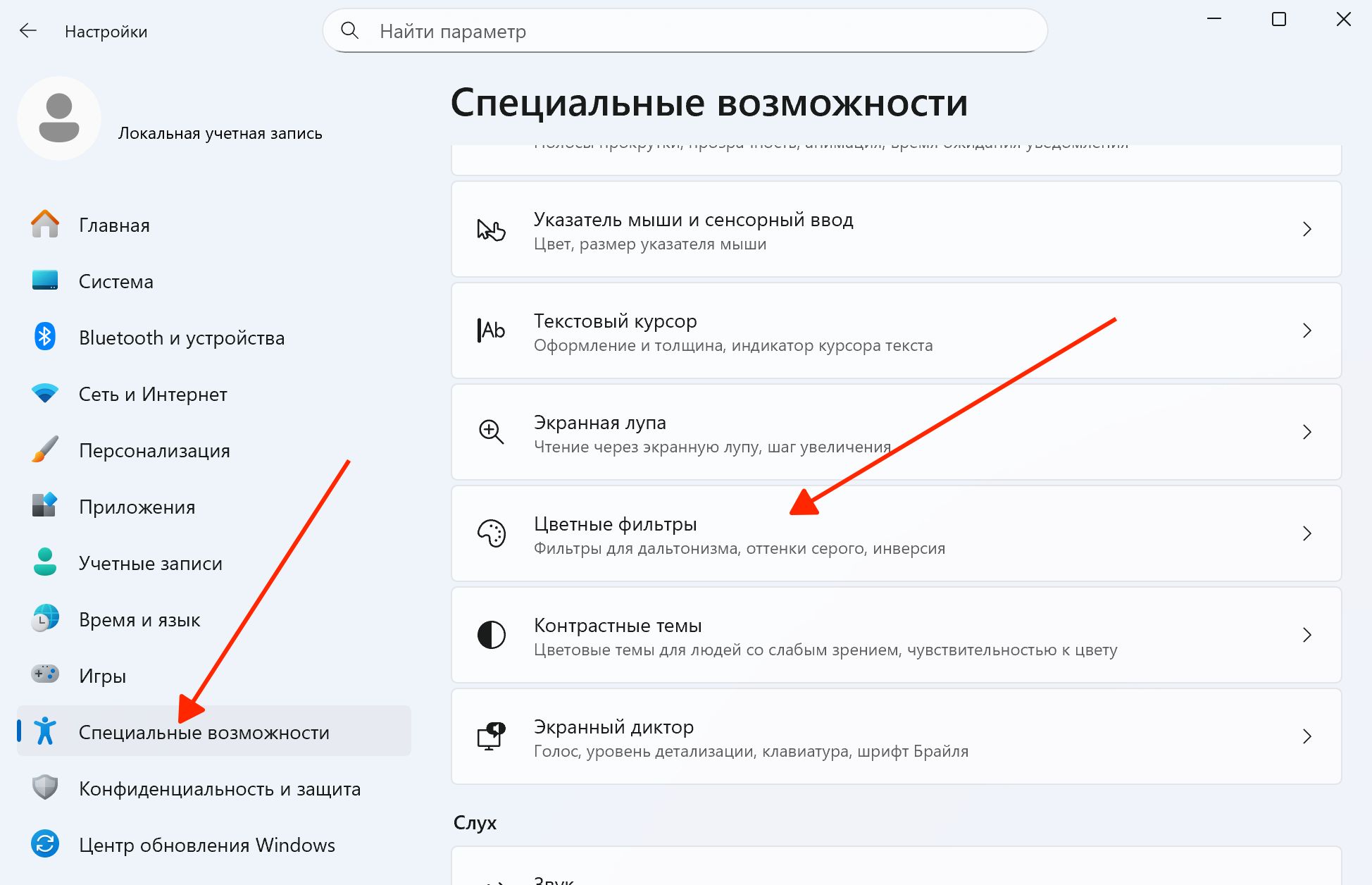Open Цветные фильтры chevron arrow
1372x885 pixels.
click(1306, 533)
